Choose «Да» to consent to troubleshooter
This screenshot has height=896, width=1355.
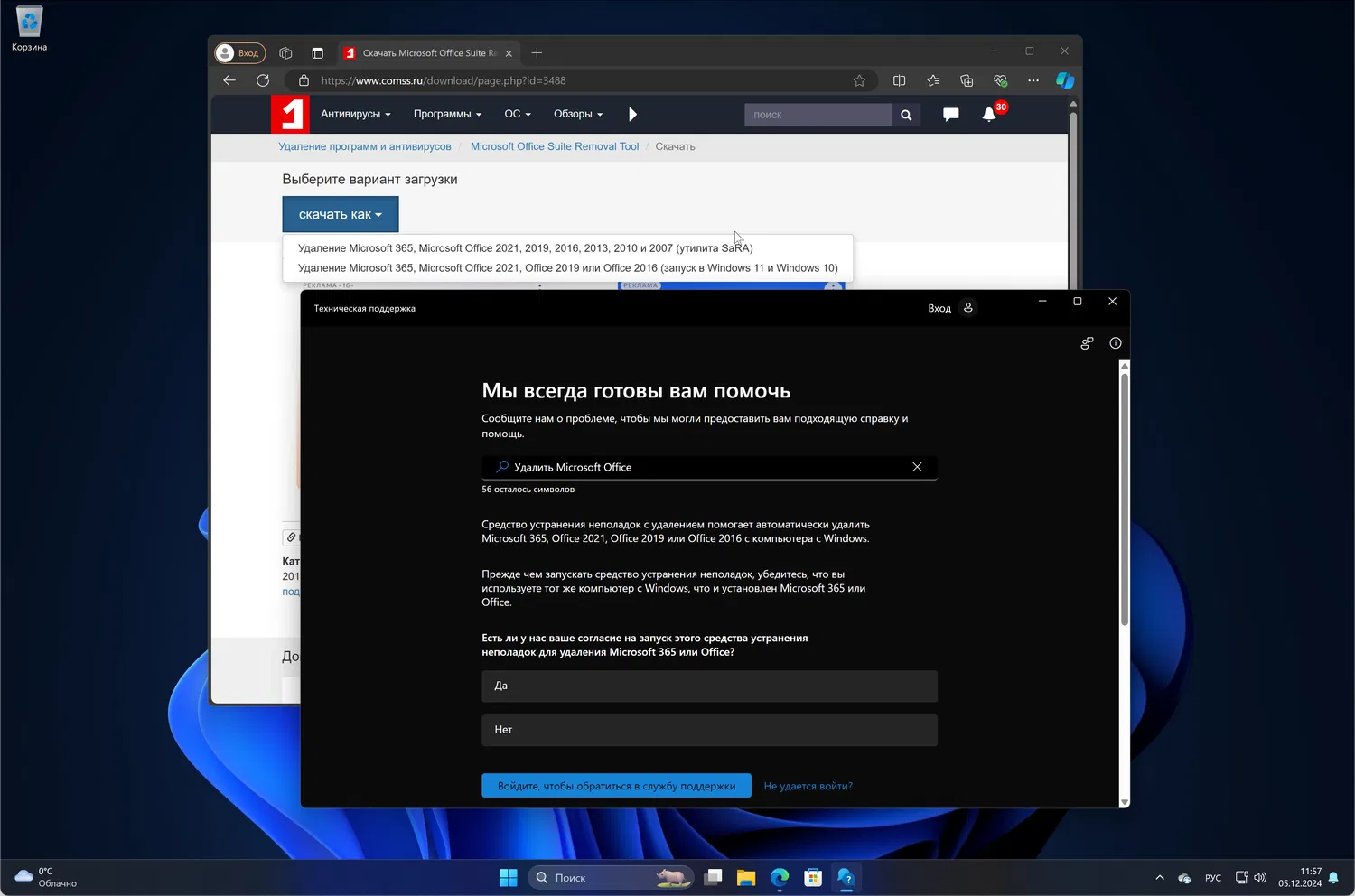coord(709,686)
